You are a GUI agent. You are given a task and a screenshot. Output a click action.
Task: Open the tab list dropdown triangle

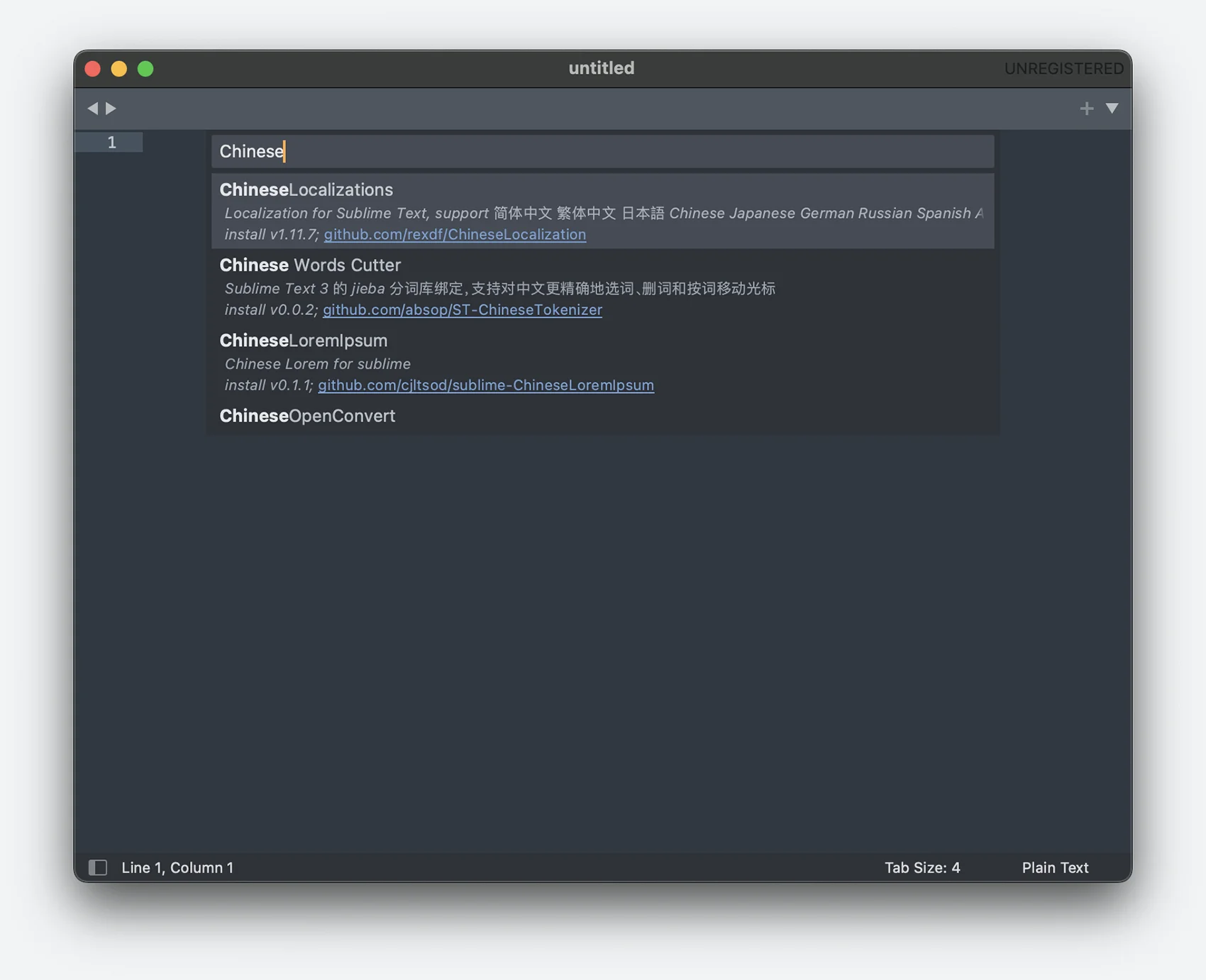point(1112,108)
